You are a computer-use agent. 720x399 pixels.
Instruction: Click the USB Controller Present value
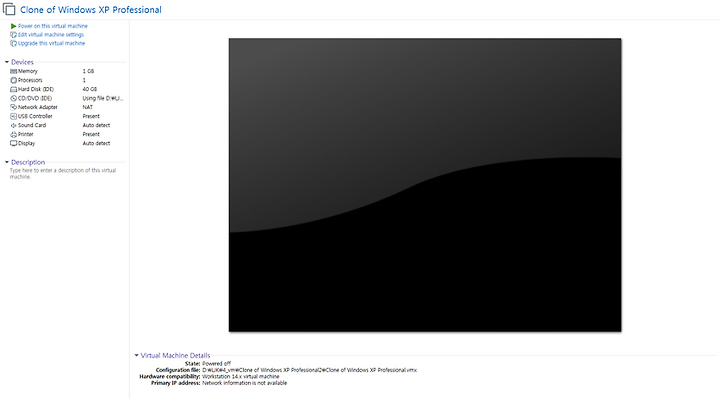[x=91, y=116]
